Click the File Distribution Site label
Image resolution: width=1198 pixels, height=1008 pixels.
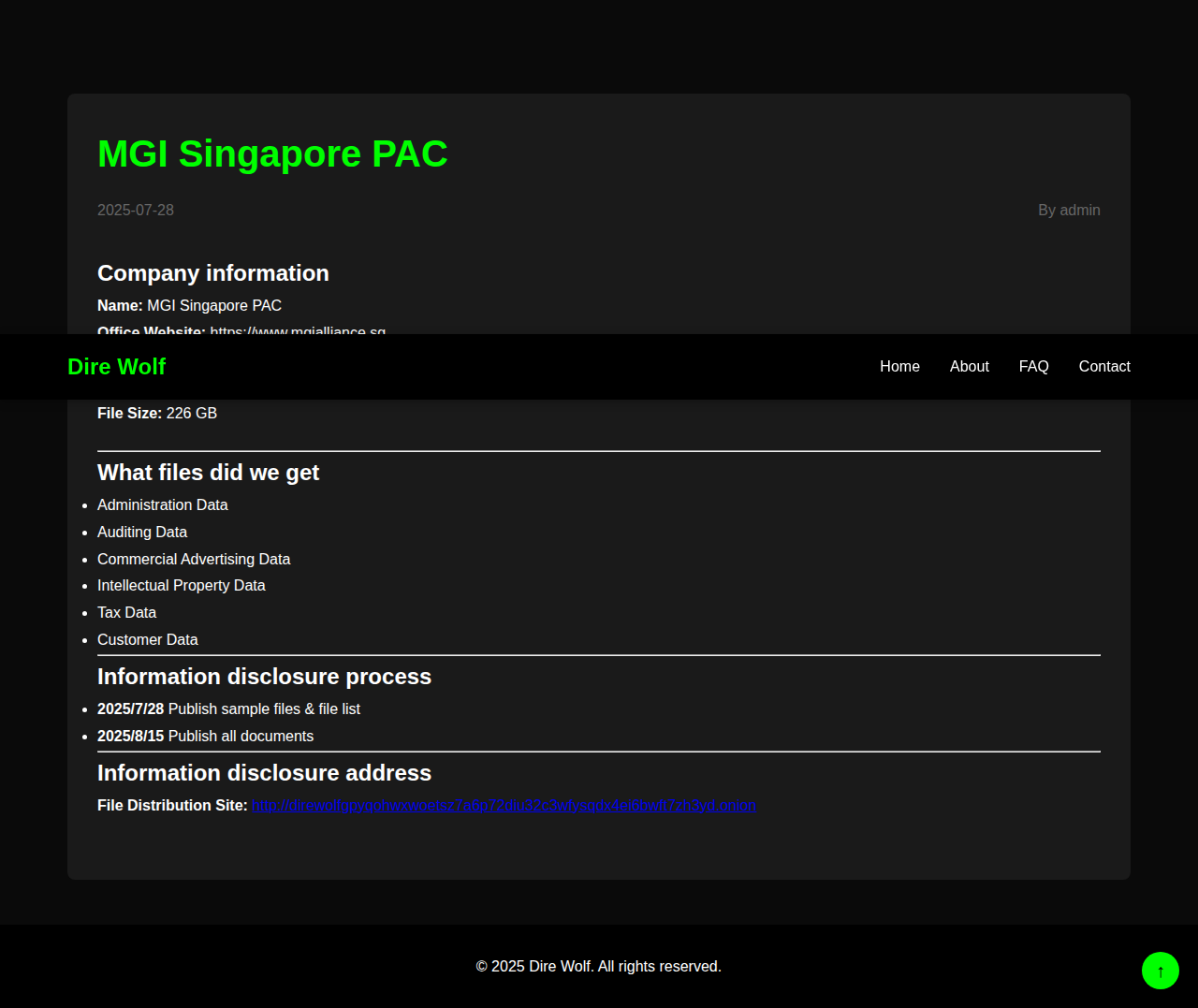pyautogui.click(x=172, y=806)
